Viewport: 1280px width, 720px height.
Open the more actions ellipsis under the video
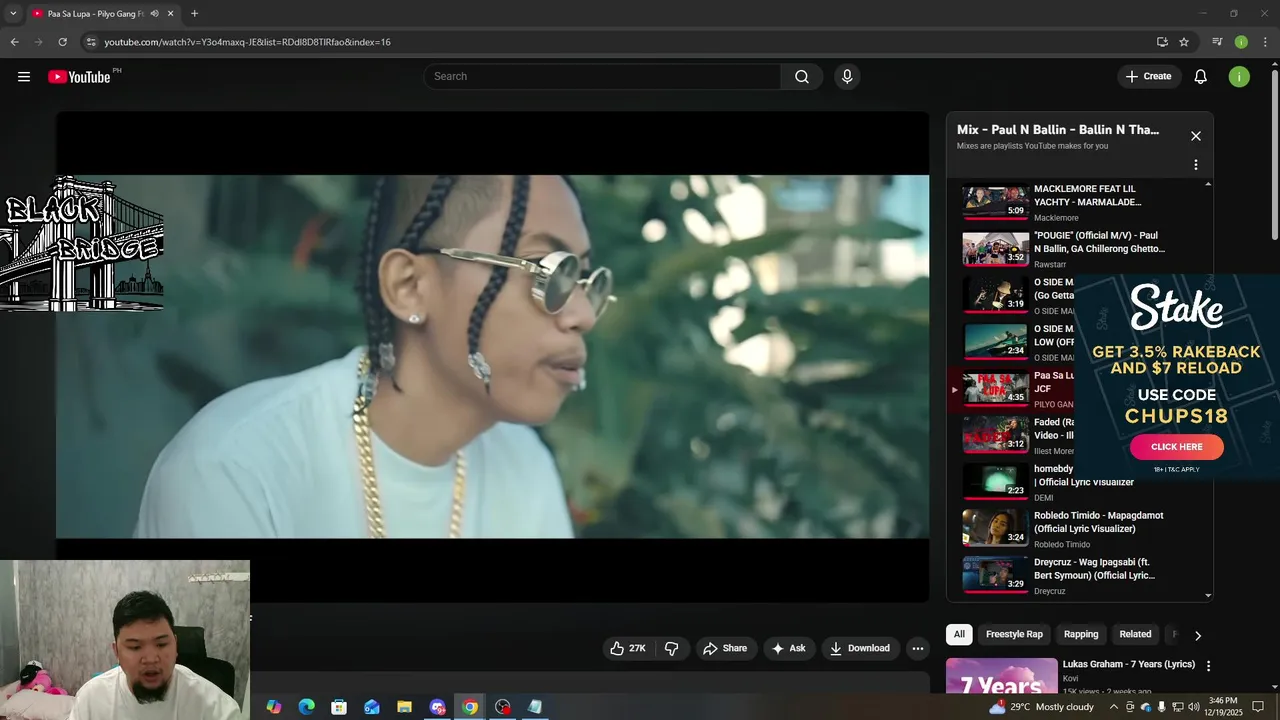click(917, 648)
